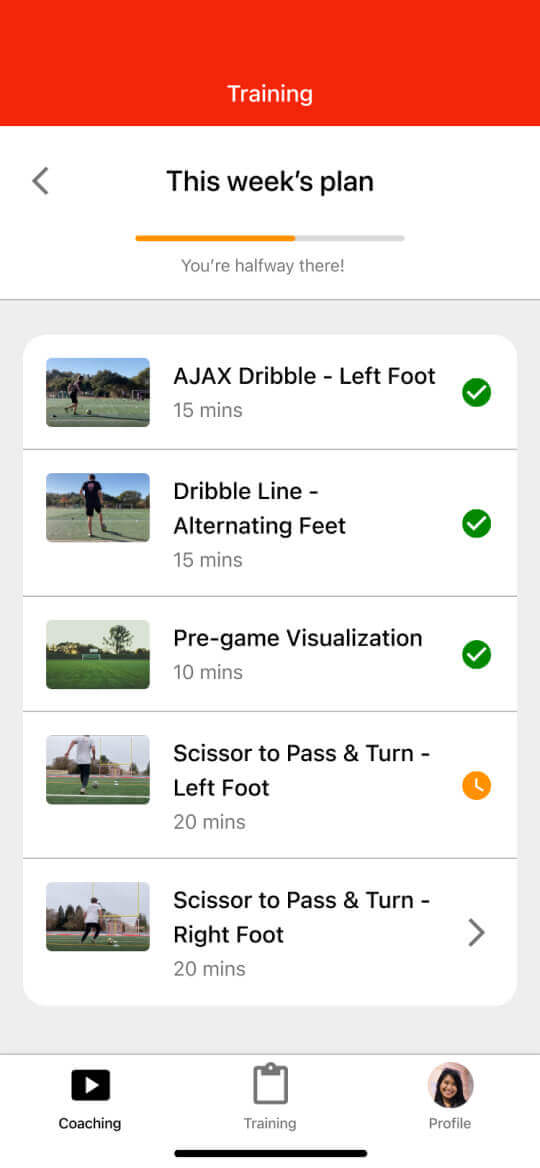The height and width of the screenshot is (1168, 540).
Task: Open Pre-game Visualization field thumbnail
Action: coord(98,655)
